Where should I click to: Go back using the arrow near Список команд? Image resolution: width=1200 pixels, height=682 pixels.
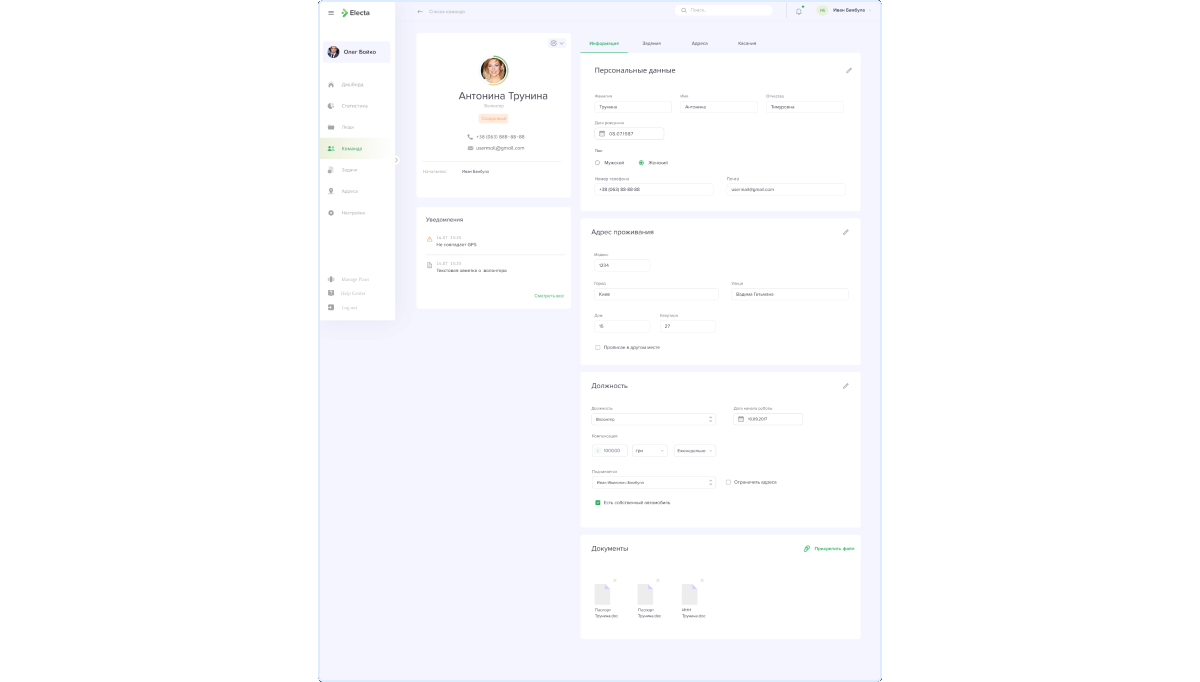[420, 11]
